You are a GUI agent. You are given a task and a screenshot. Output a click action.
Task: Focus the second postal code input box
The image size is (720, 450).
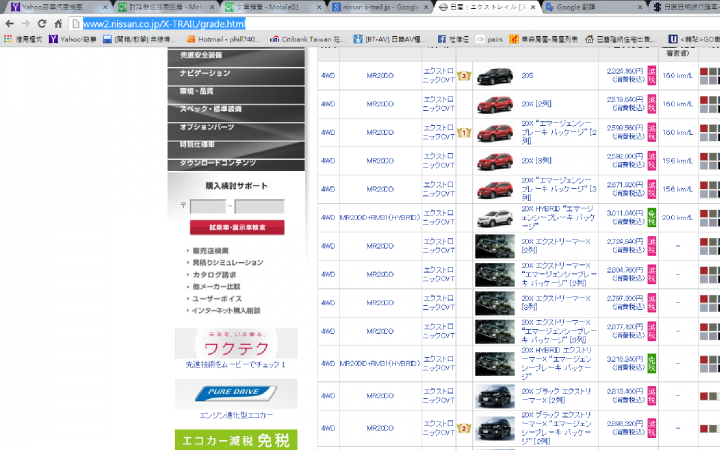(x=259, y=206)
